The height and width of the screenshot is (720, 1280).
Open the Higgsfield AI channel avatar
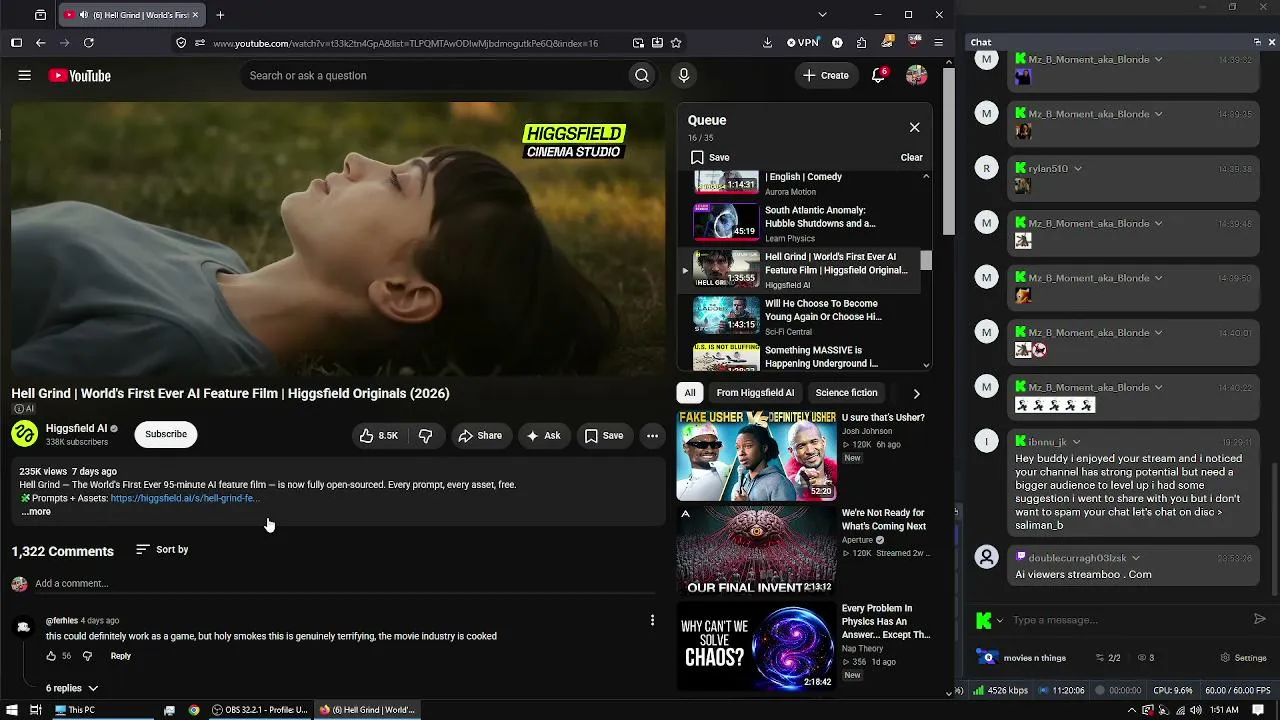pyautogui.click(x=24, y=434)
